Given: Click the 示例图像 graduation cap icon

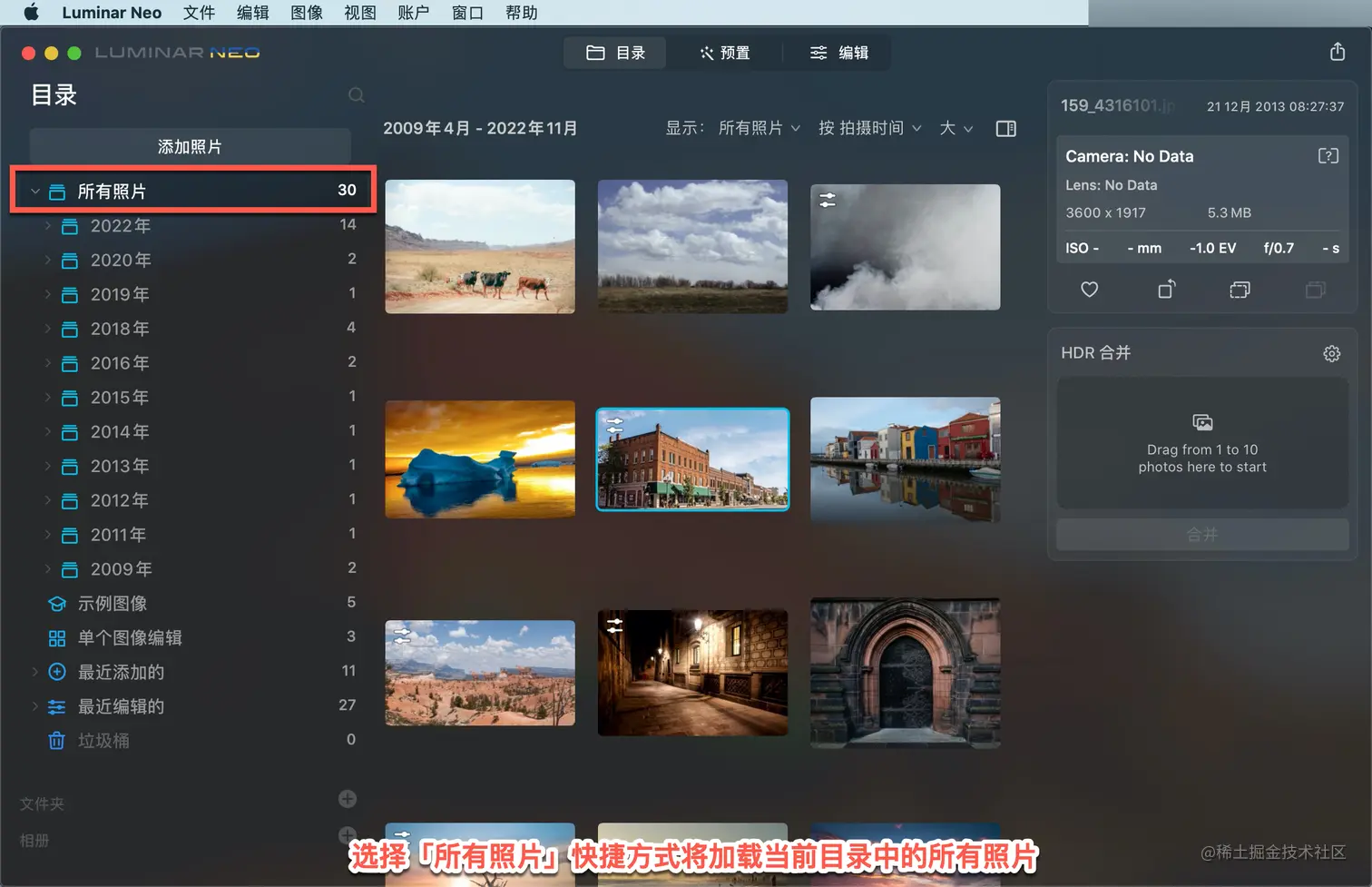Looking at the screenshot, I should click(57, 604).
